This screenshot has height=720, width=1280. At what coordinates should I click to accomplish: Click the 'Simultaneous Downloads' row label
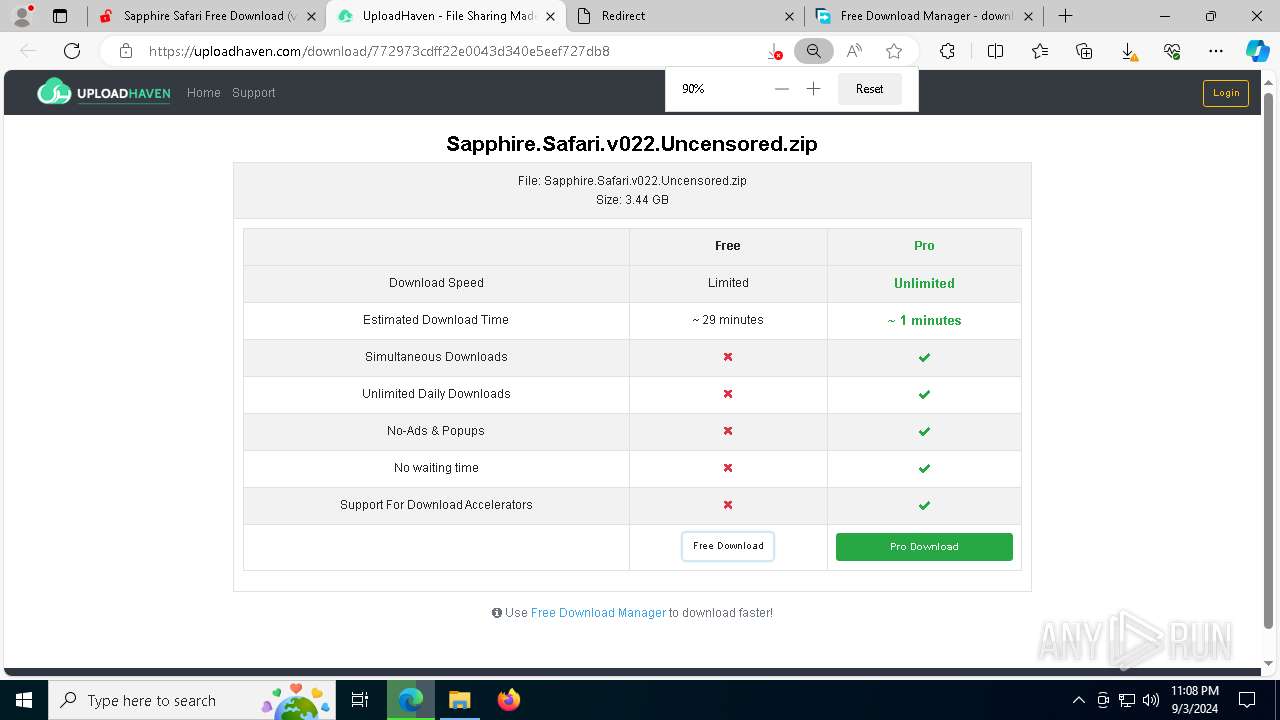point(436,357)
